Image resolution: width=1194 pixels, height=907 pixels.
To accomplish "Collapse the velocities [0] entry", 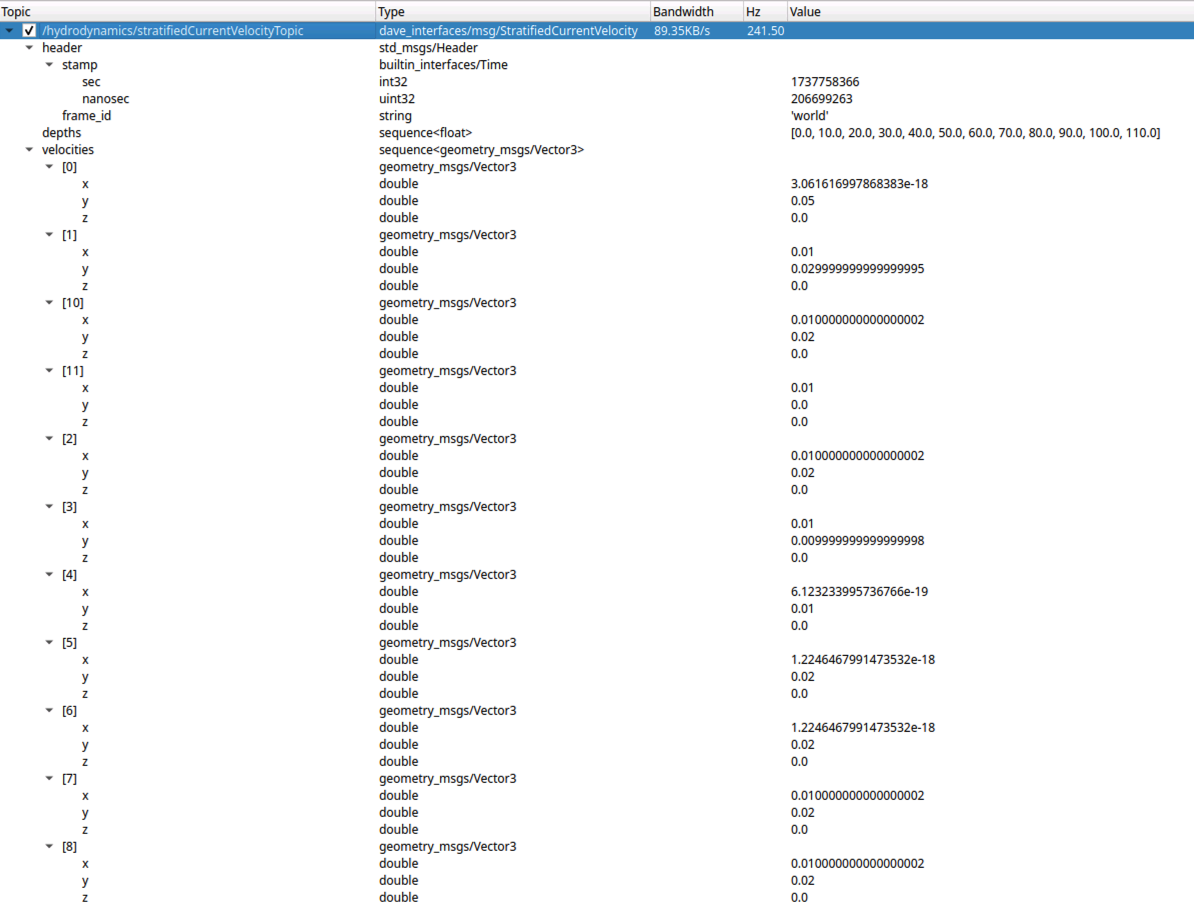I will (x=49, y=167).
